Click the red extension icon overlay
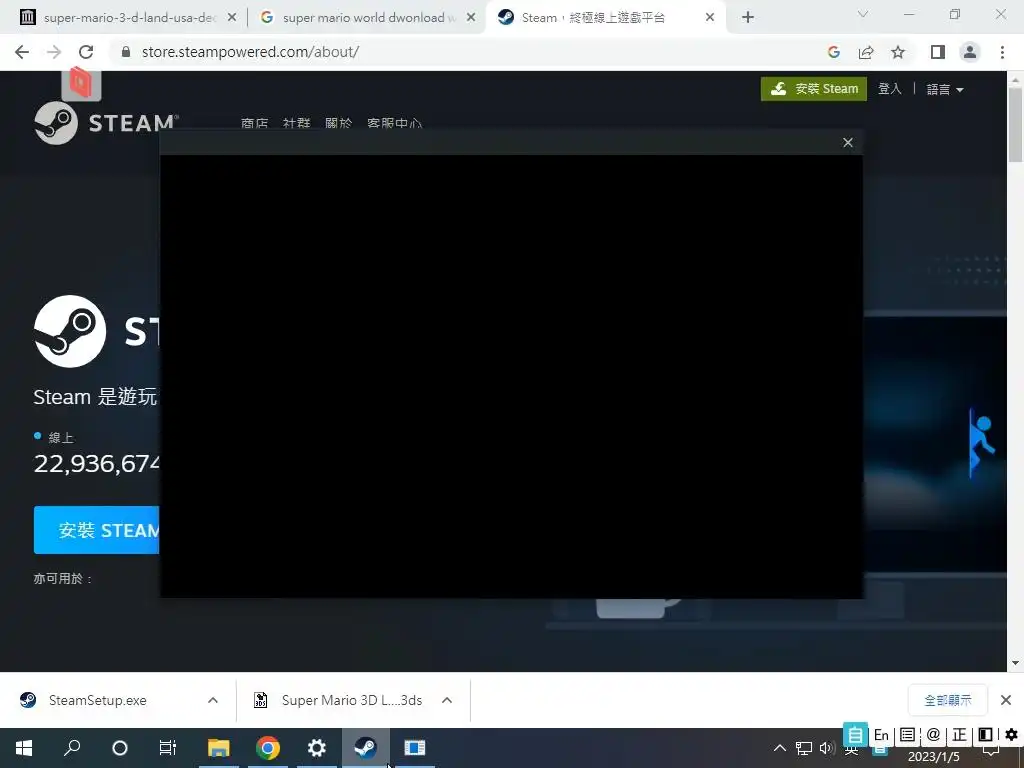 [x=81, y=83]
